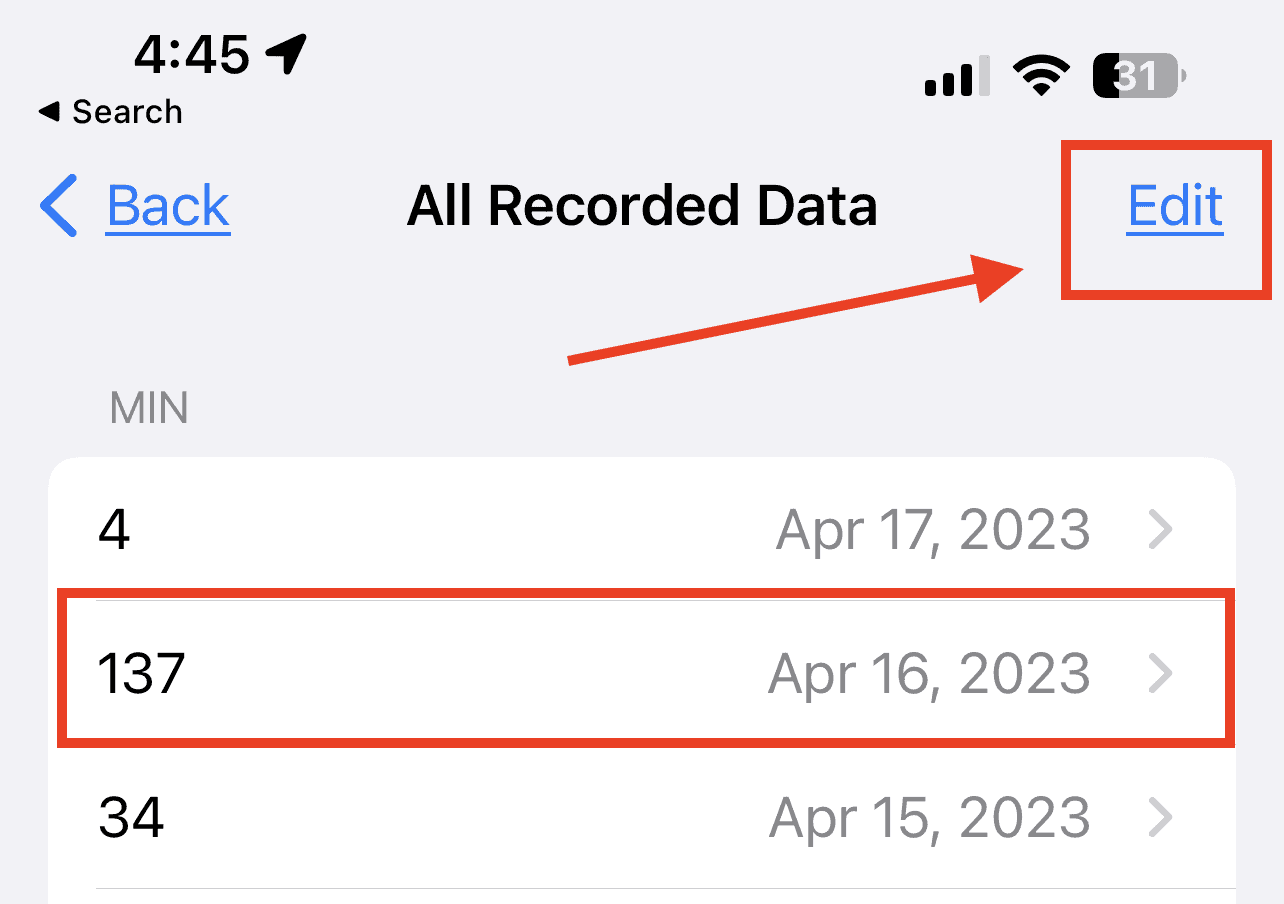Tap the location arrow icon in status bar
The width and height of the screenshot is (1284, 904).
click(x=289, y=54)
